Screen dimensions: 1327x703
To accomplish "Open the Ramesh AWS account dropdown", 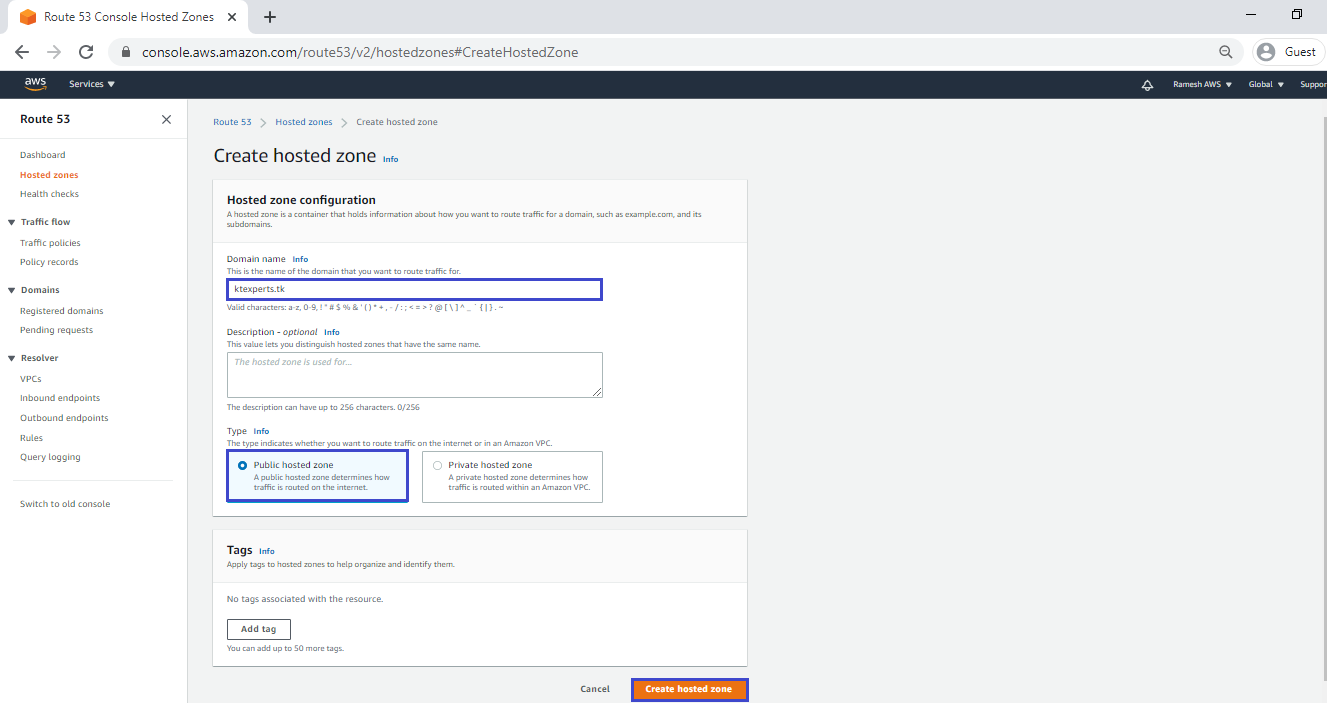I will click(x=1202, y=84).
